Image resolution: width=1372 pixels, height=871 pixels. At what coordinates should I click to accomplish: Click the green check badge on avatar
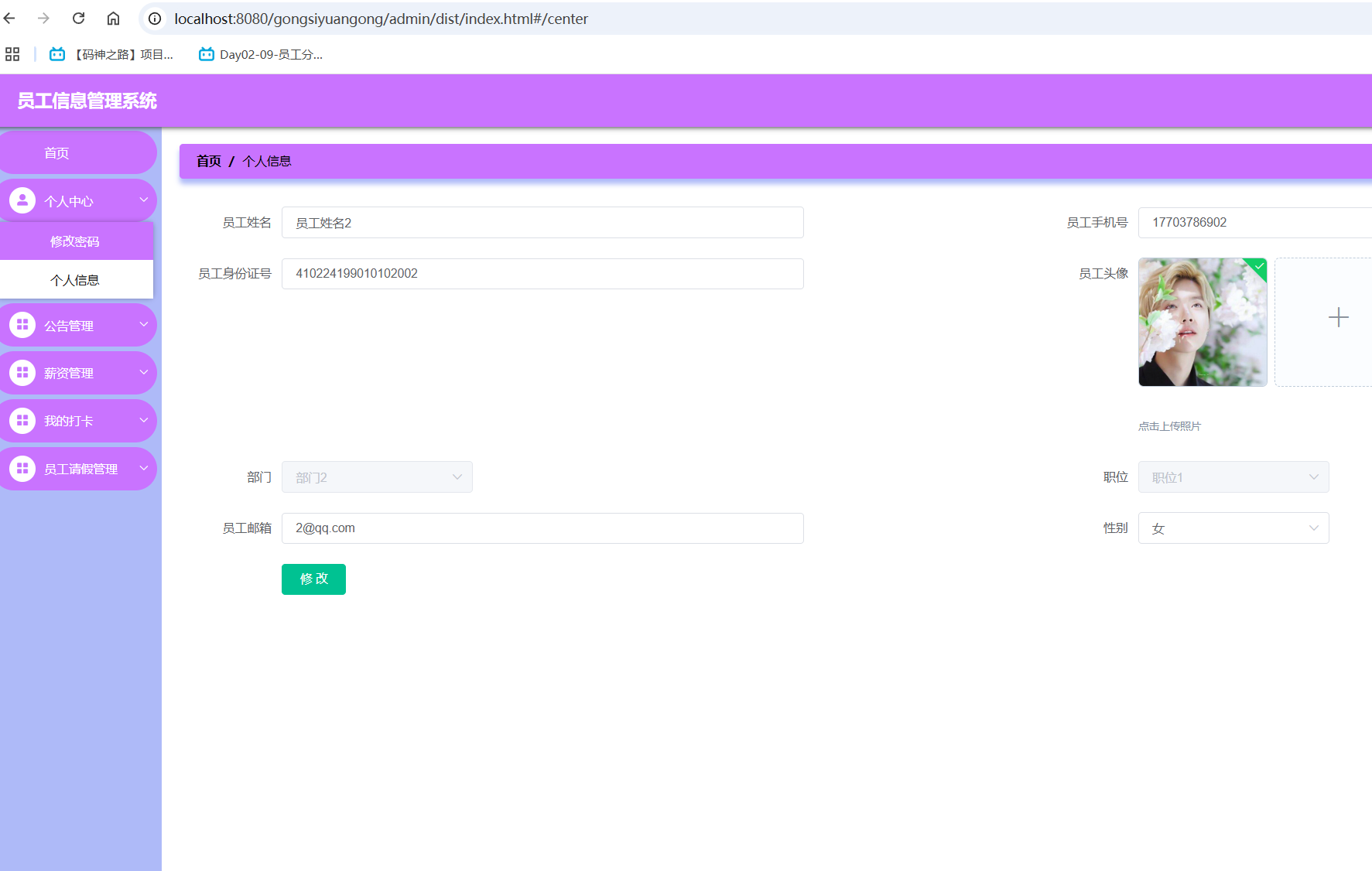click(1259, 266)
